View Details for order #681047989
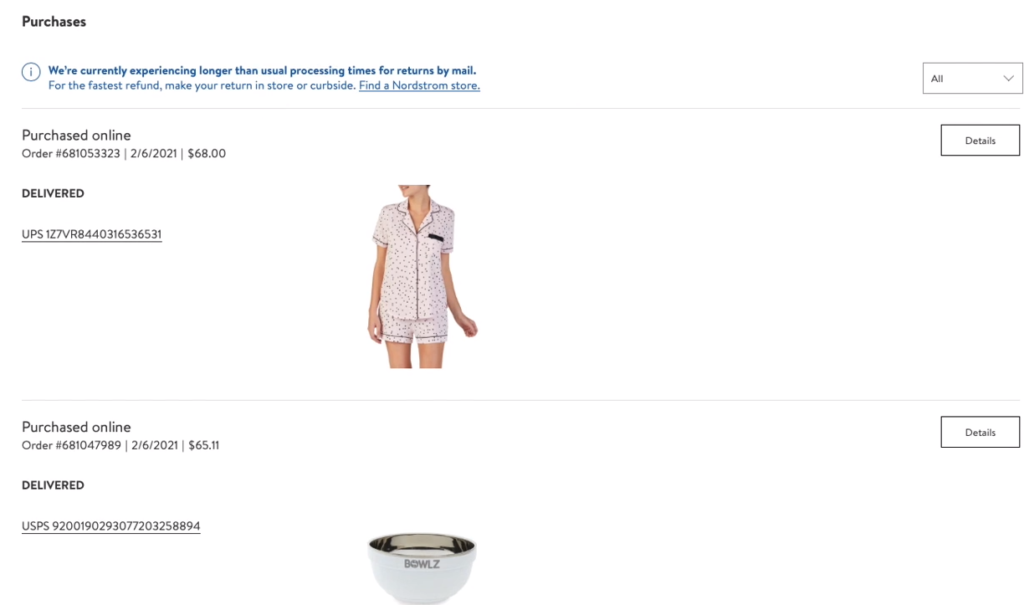1024x605 pixels. pos(980,433)
